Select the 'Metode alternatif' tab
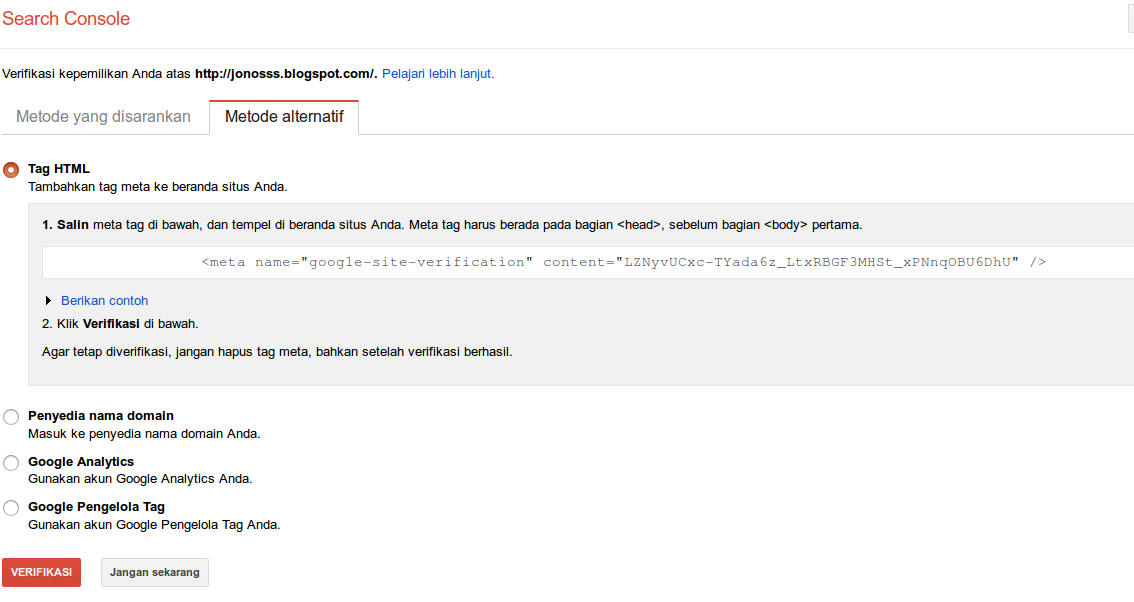1134x602 pixels. click(284, 117)
